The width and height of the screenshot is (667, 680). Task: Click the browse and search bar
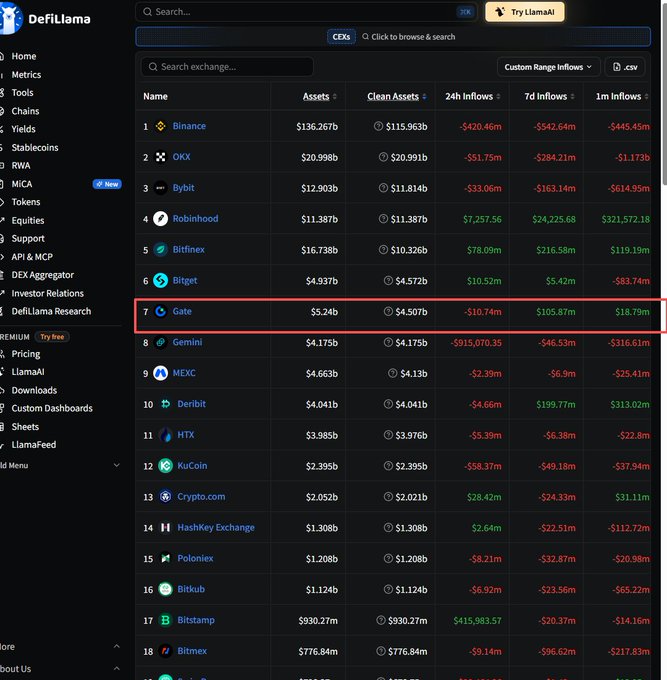[393, 37]
